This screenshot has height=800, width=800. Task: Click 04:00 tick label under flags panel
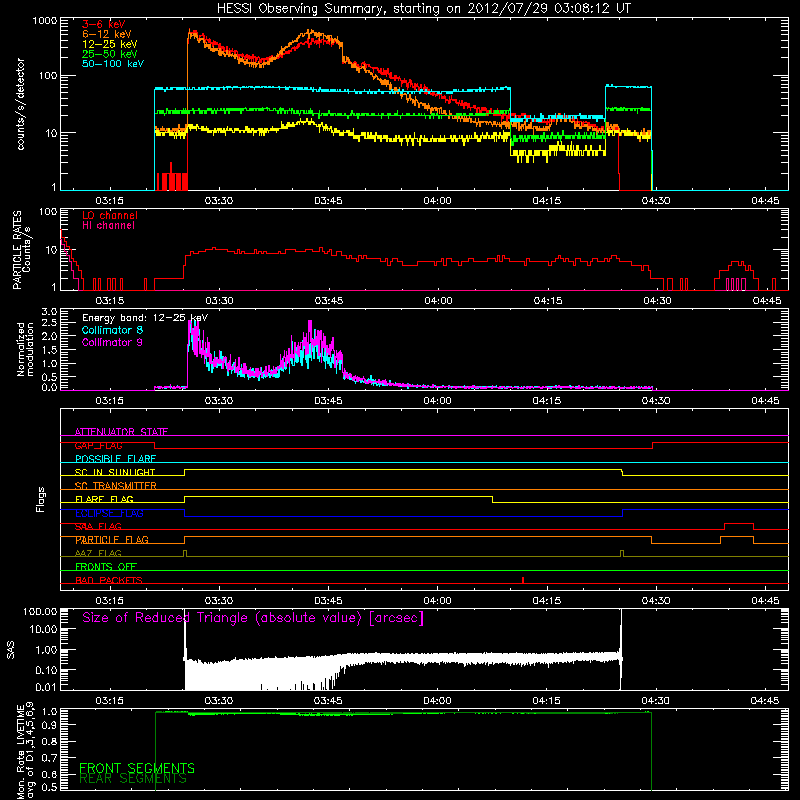pos(437,601)
